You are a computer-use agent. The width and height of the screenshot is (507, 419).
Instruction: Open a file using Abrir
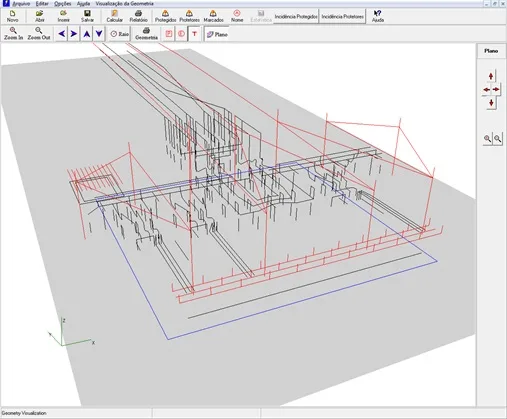pyautogui.click(x=40, y=16)
